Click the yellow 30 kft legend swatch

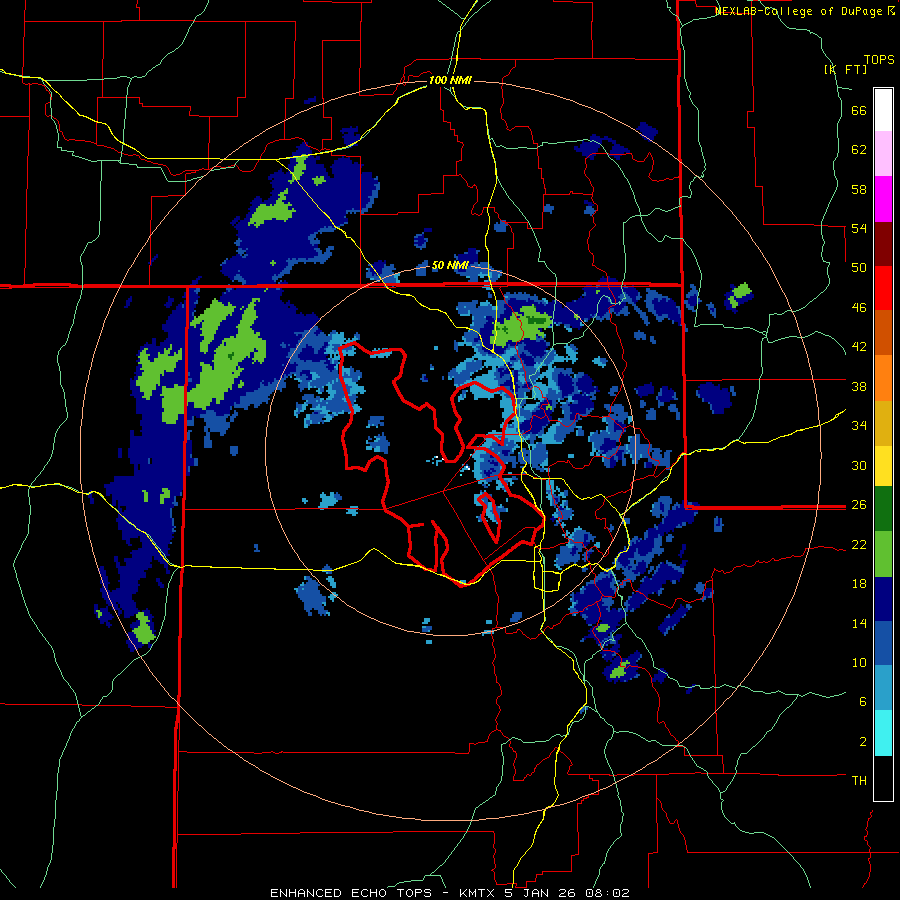[x=883, y=466]
